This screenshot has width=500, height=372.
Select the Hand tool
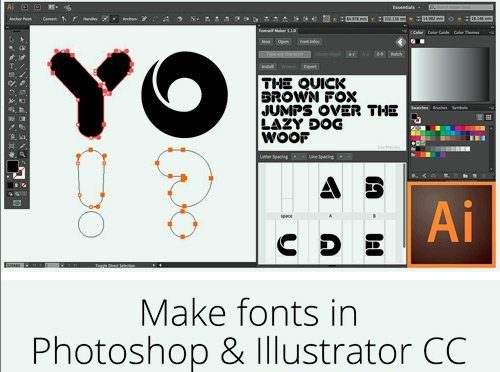click(x=12, y=154)
